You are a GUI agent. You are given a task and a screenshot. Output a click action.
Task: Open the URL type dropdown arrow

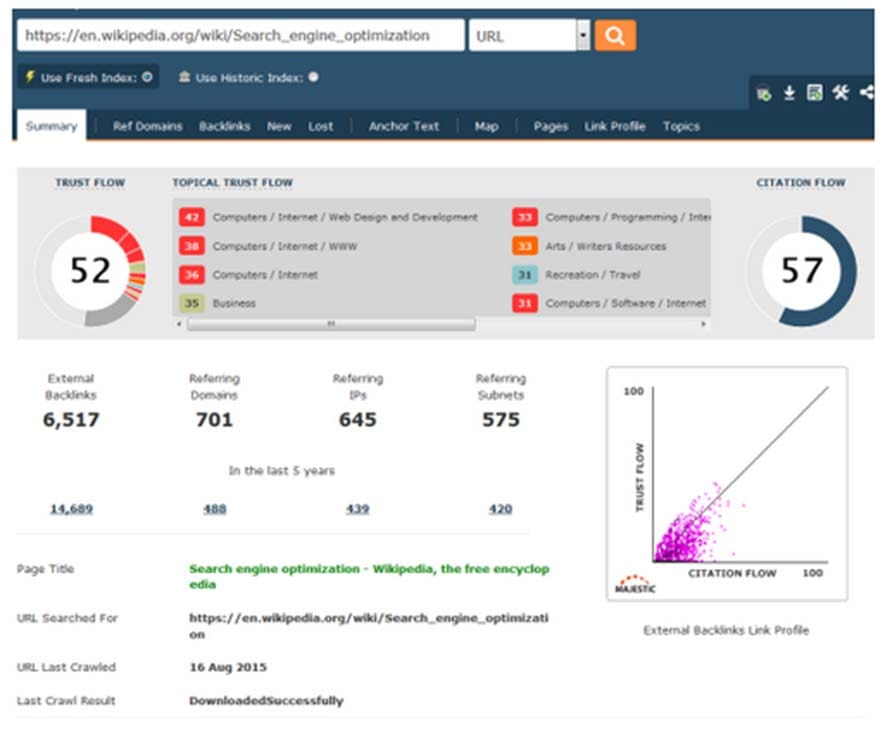[583, 36]
